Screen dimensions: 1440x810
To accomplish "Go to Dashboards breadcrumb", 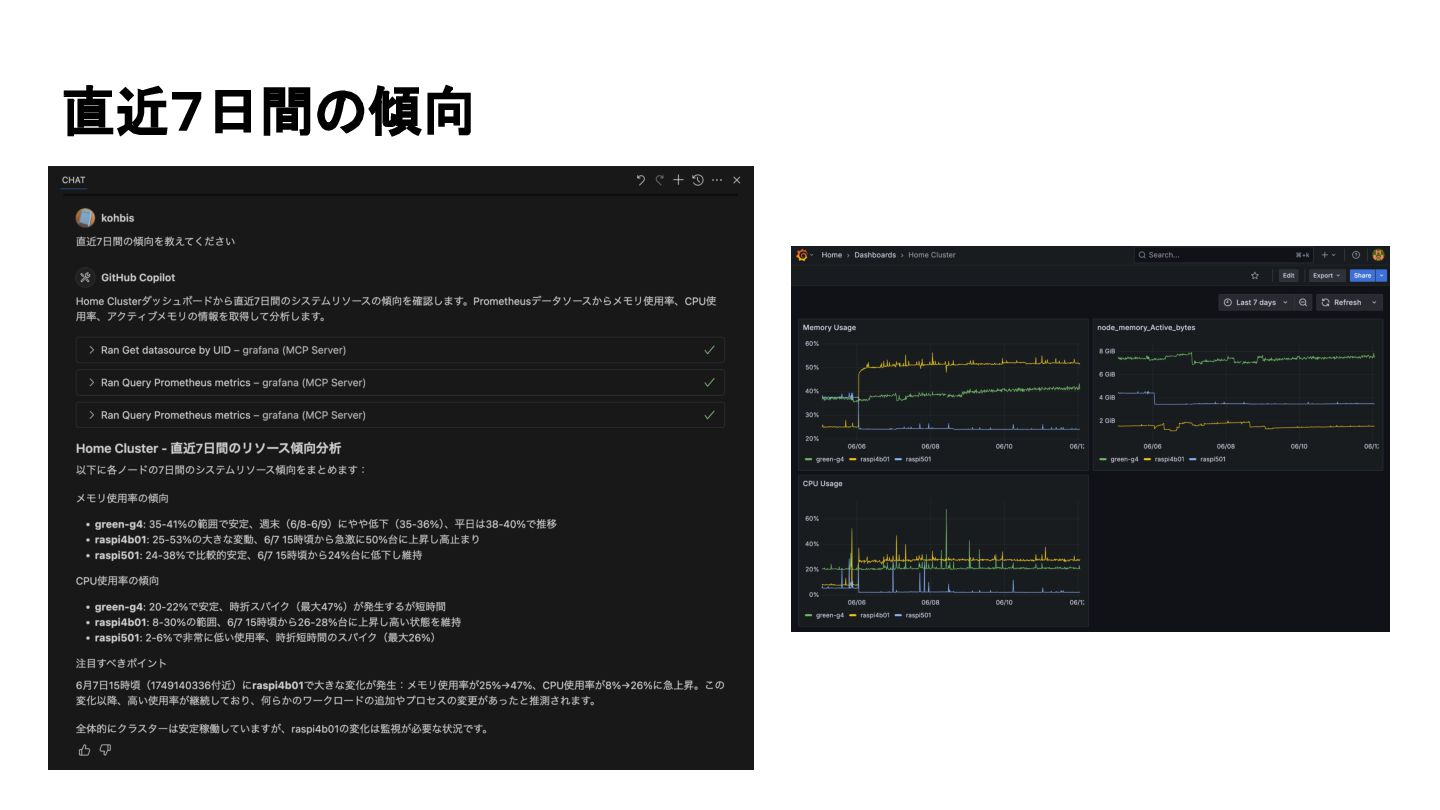I will 875,255.
